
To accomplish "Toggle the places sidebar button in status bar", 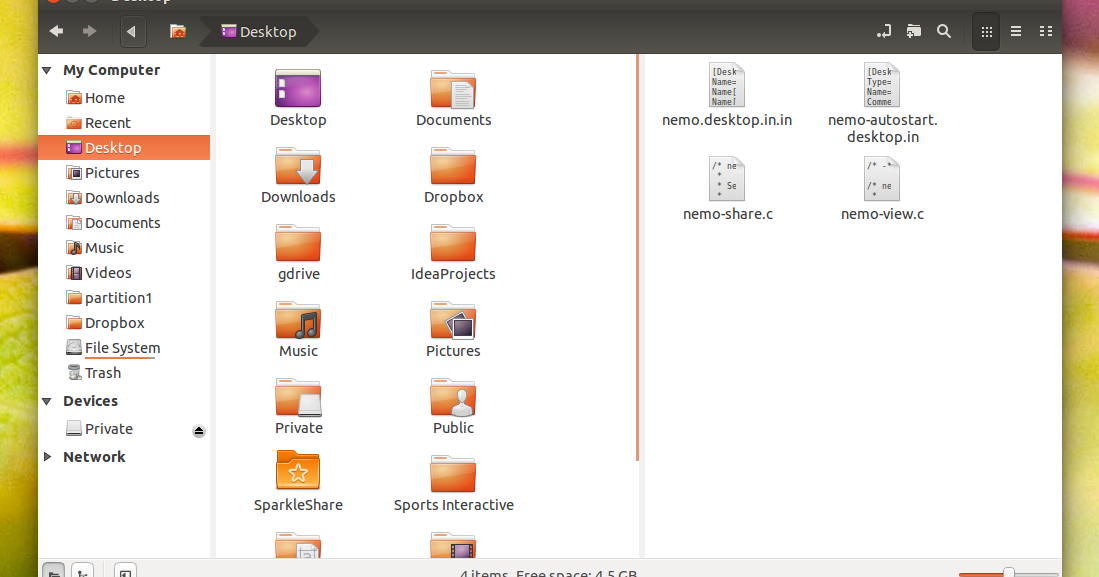I will (x=53, y=570).
